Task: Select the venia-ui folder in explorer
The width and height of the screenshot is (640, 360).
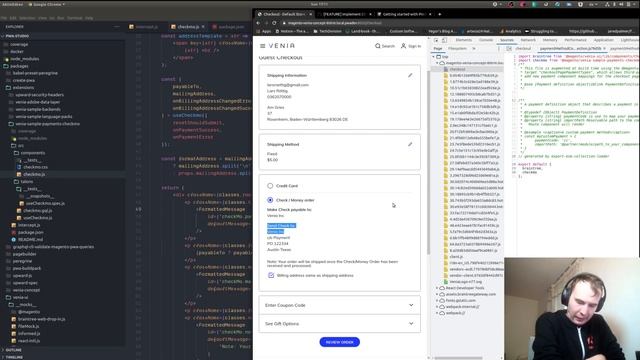Action: point(20,297)
